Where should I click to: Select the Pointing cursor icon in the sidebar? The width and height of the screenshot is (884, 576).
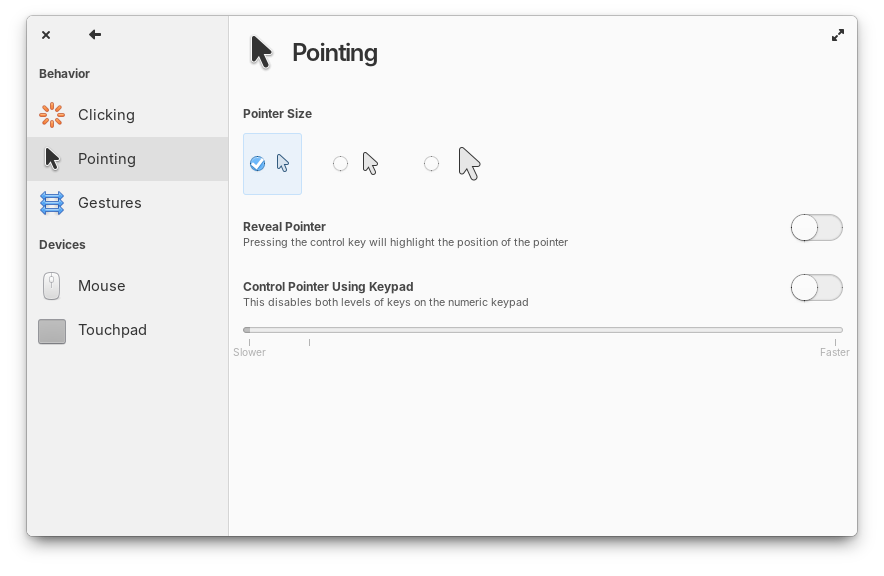point(51,158)
